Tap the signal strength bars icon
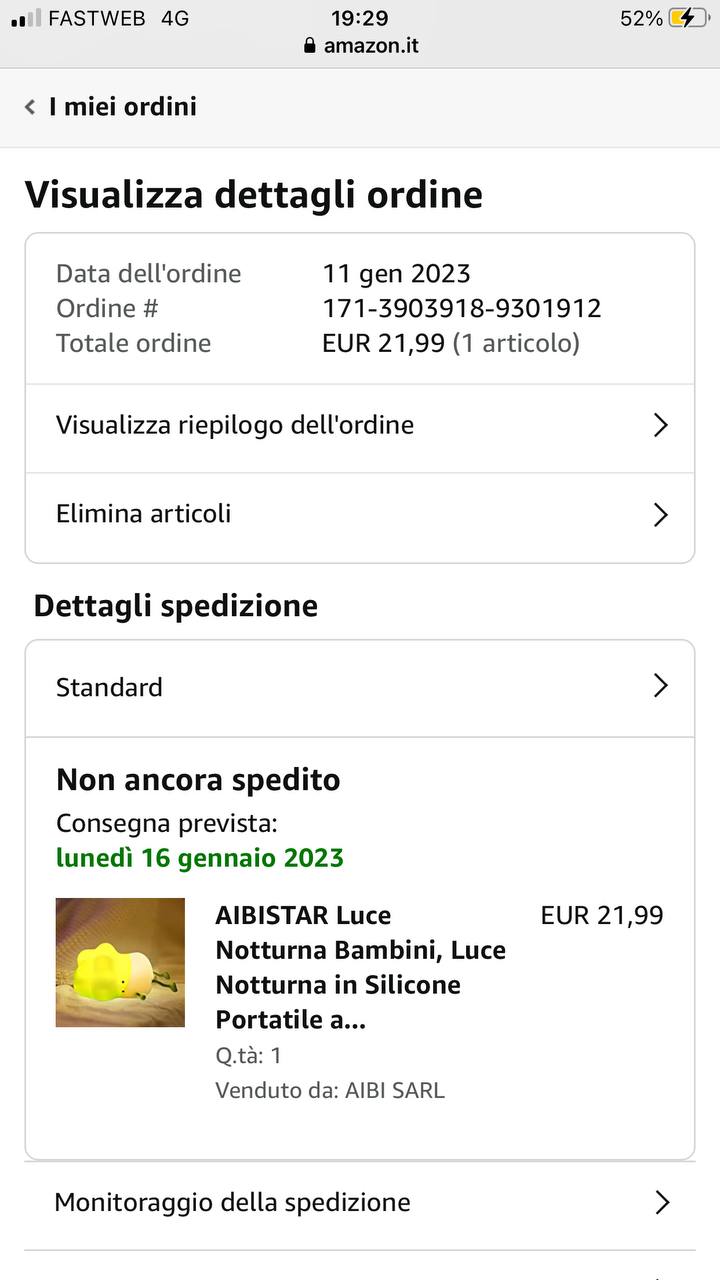The height and width of the screenshot is (1280, 720). coord(26,18)
